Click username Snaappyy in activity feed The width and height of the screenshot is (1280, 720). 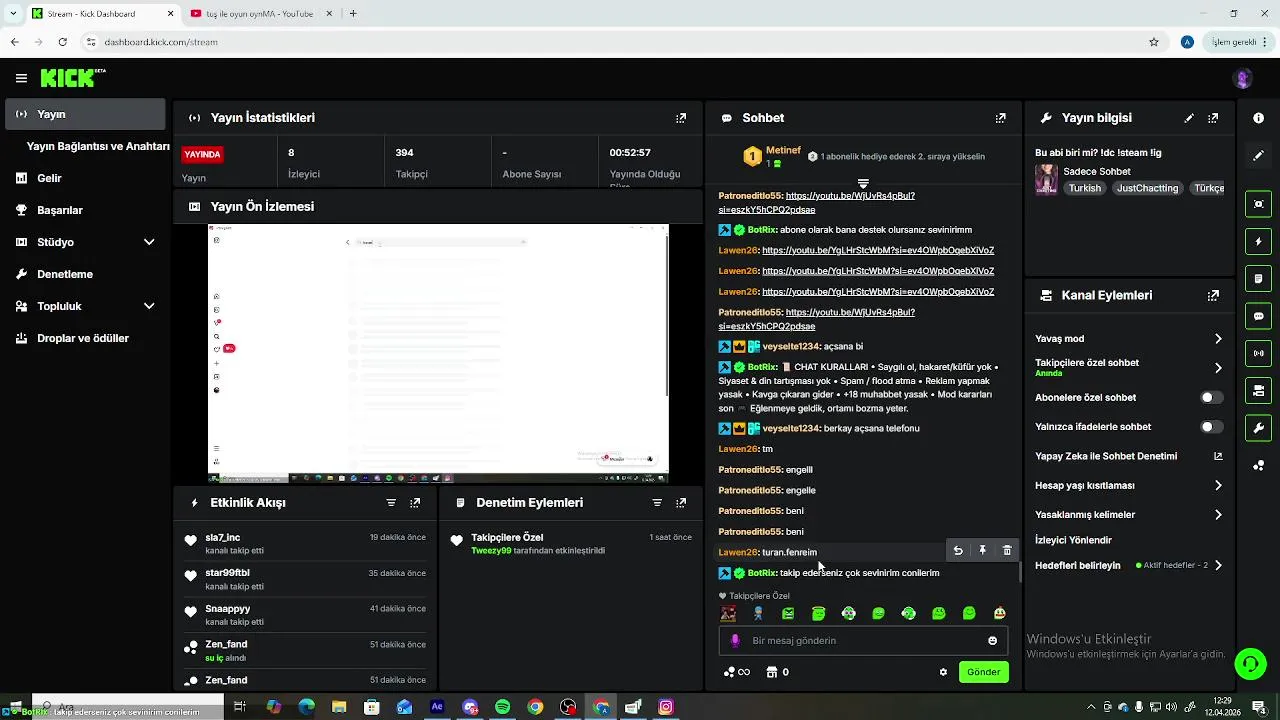tap(227, 609)
